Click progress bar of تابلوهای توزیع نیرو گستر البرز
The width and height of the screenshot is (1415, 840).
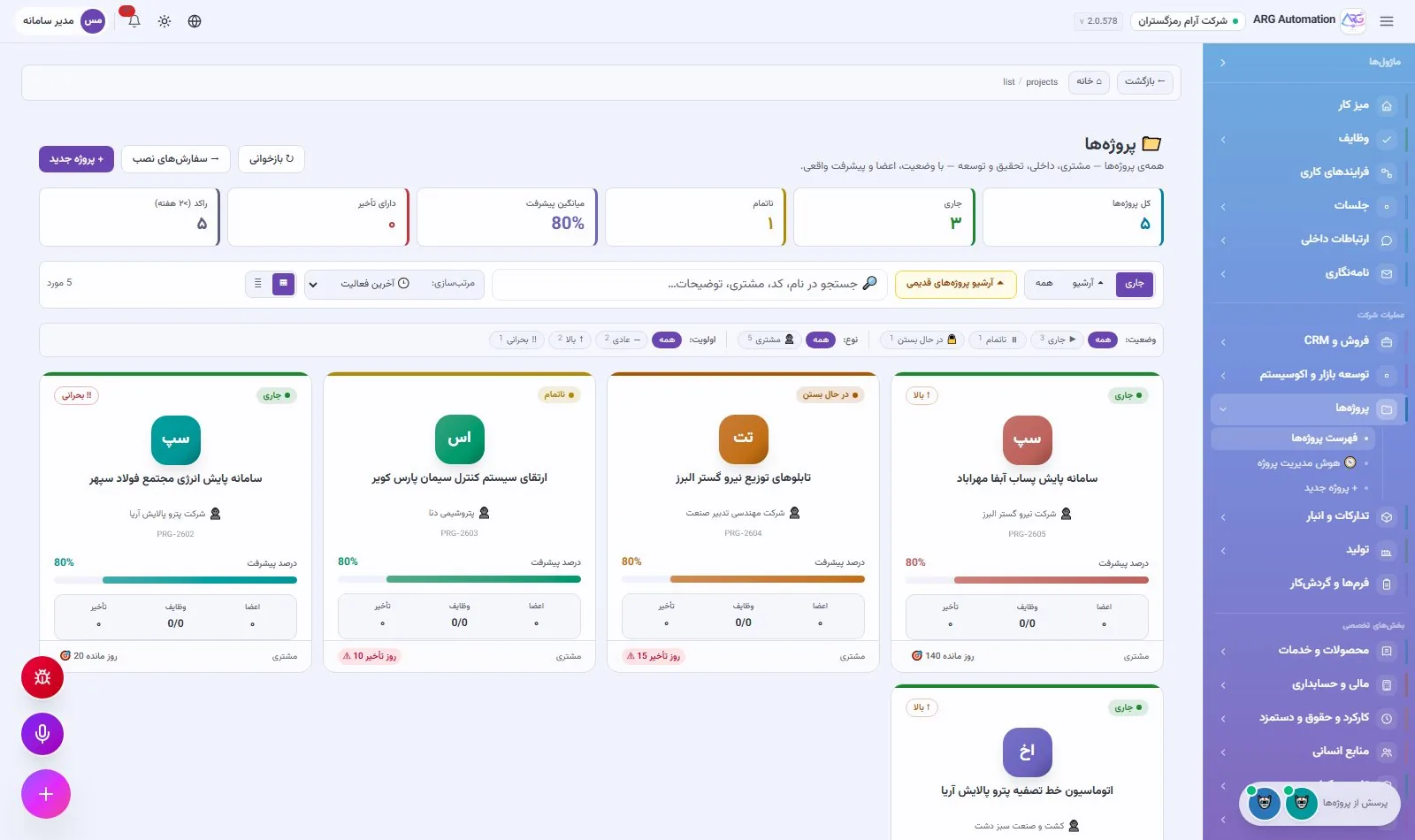tap(743, 580)
